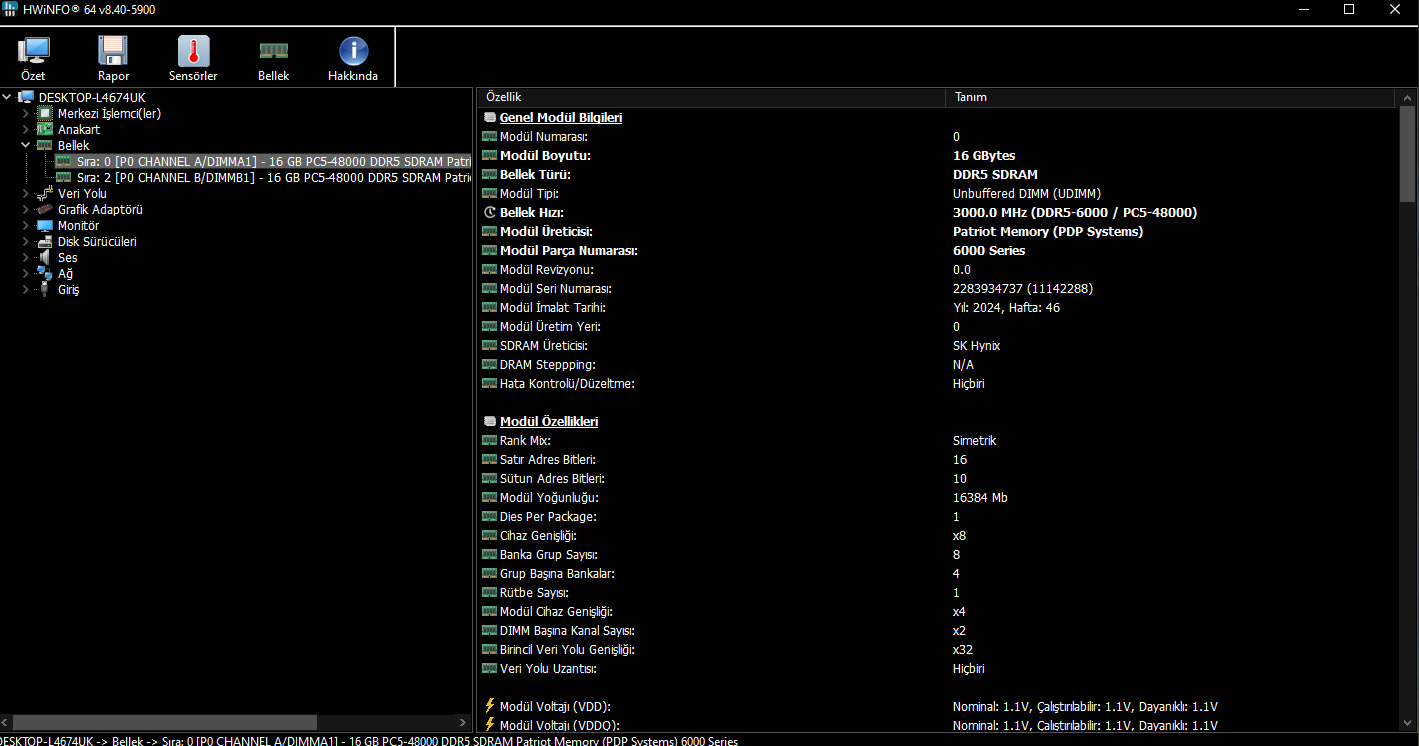Select the Hata Kontrolü/Düzeltme: row
This screenshot has height=746, width=1419.
coord(940,384)
